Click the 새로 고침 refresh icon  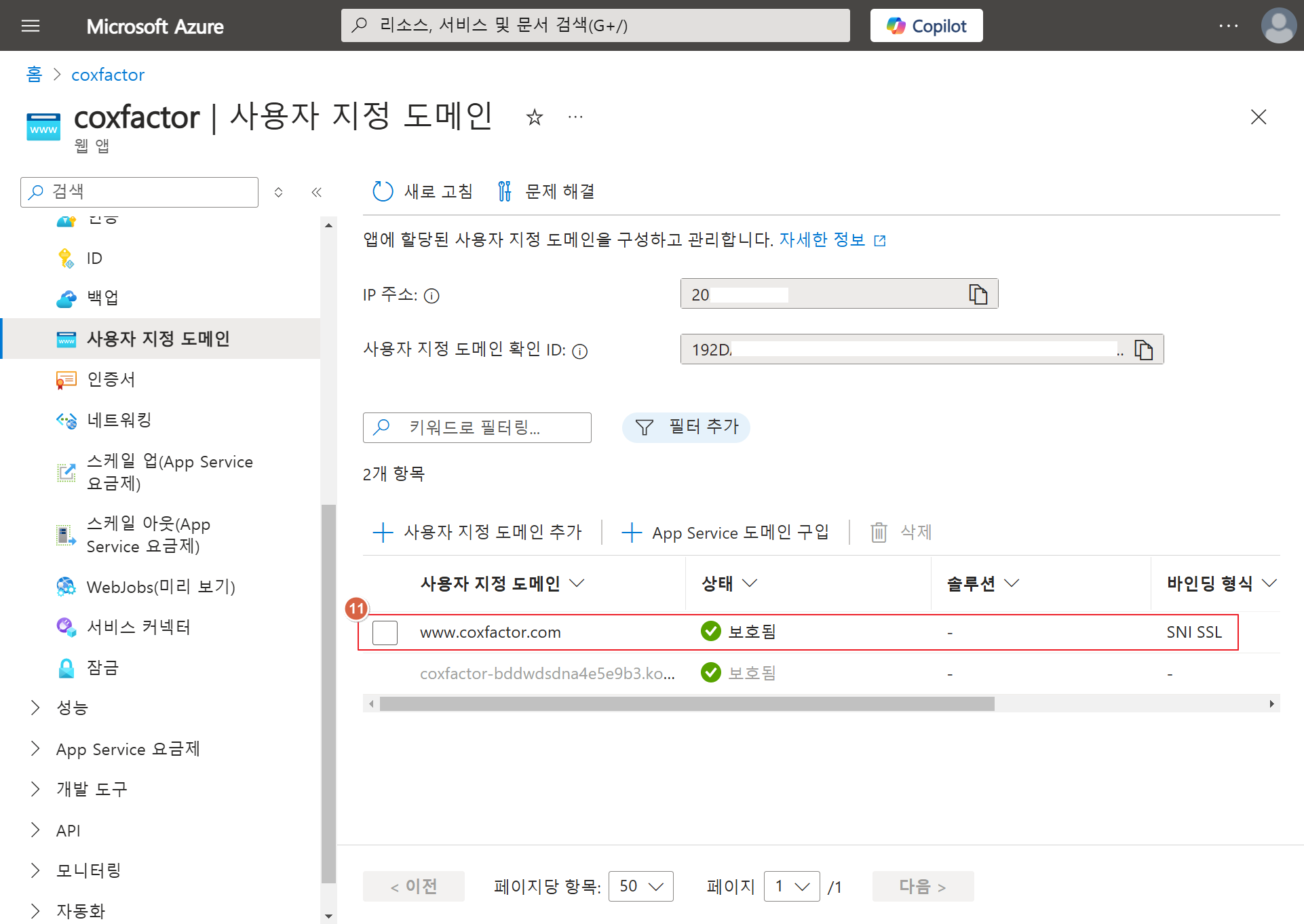(383, 191)
